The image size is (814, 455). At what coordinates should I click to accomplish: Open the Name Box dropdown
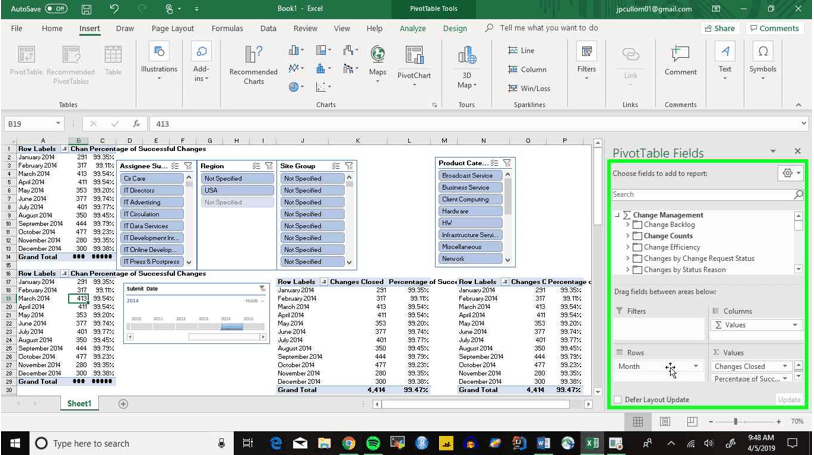[x=58, y=124]
